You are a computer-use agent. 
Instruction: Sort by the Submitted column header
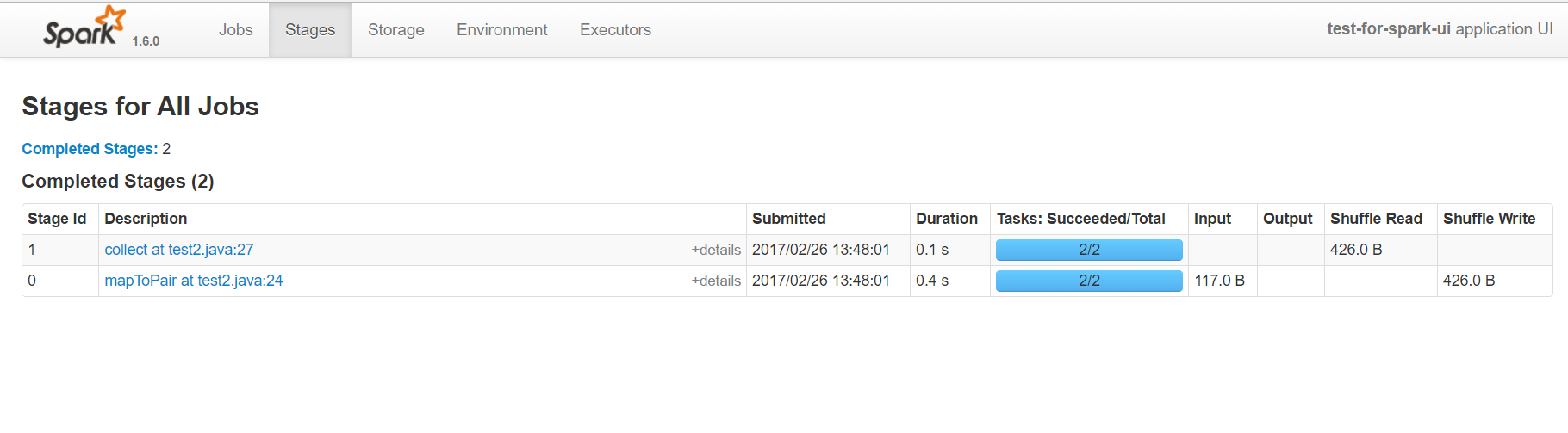(788, 219)
